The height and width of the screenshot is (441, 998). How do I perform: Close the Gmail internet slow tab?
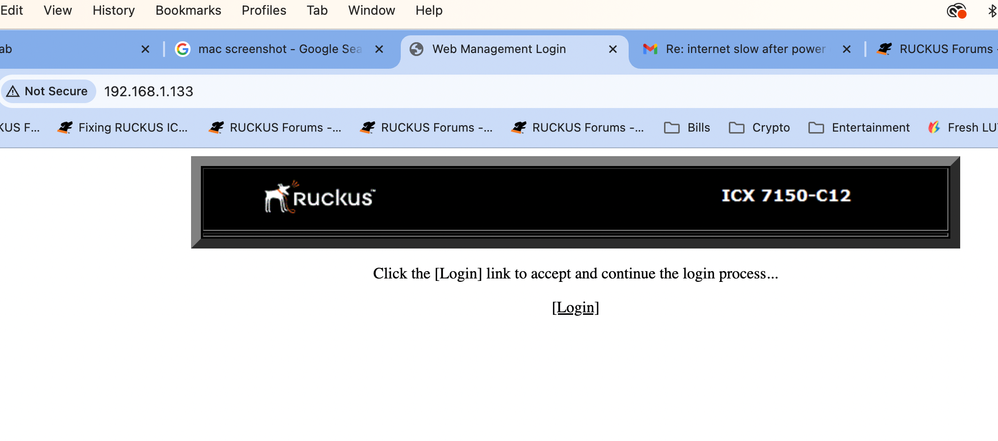pos(847,49)
